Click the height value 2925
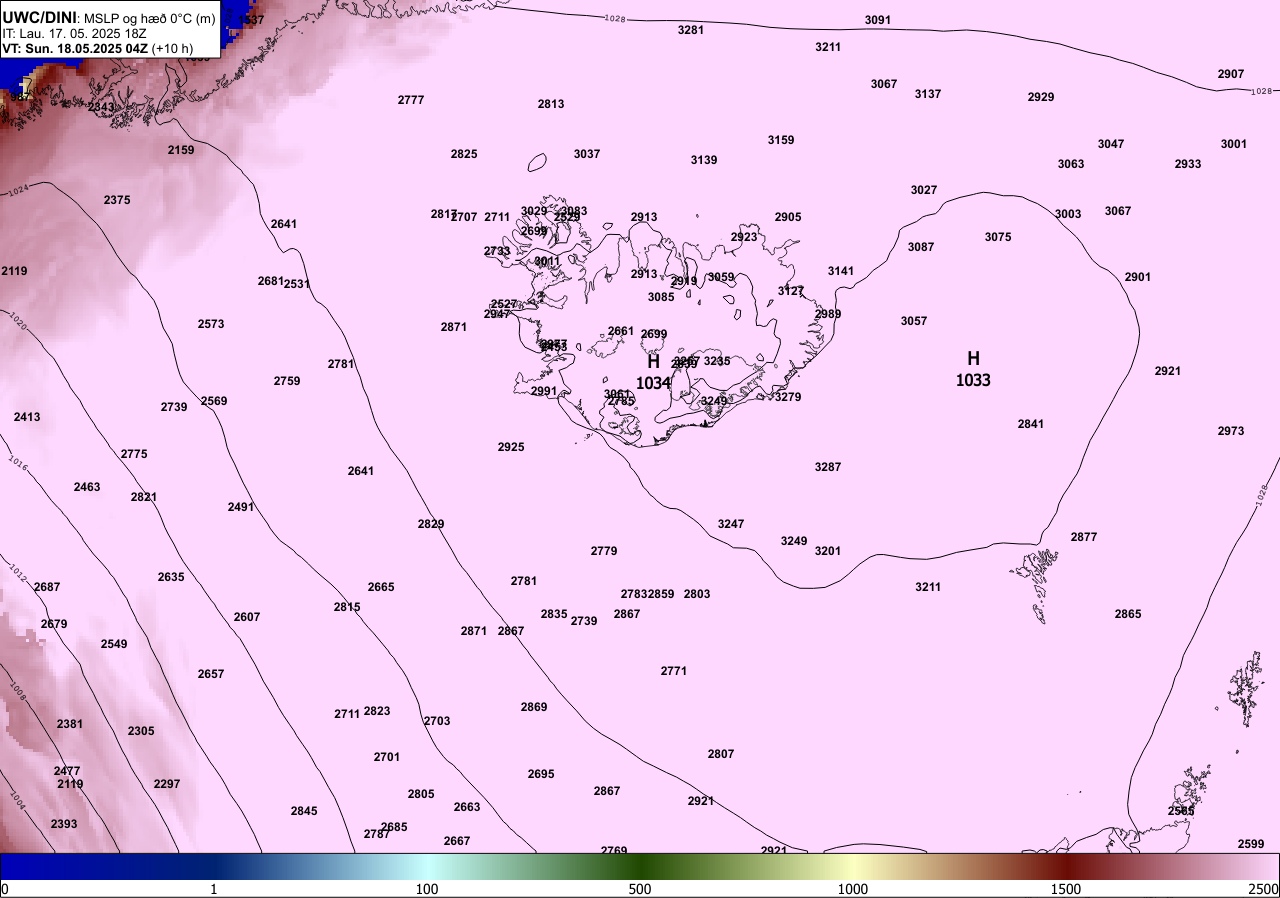The image size is (1280, 898). click(511, 447)
